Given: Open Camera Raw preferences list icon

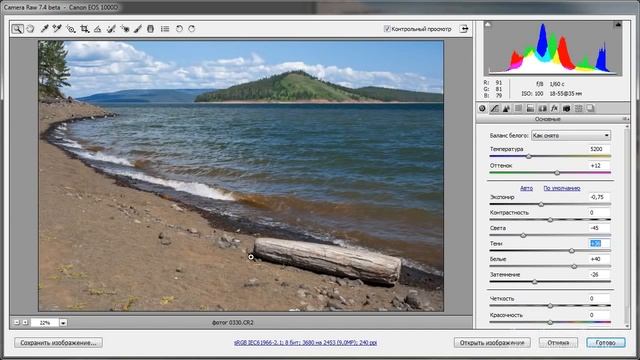Looking at the screenshot, I should point(165,29).
